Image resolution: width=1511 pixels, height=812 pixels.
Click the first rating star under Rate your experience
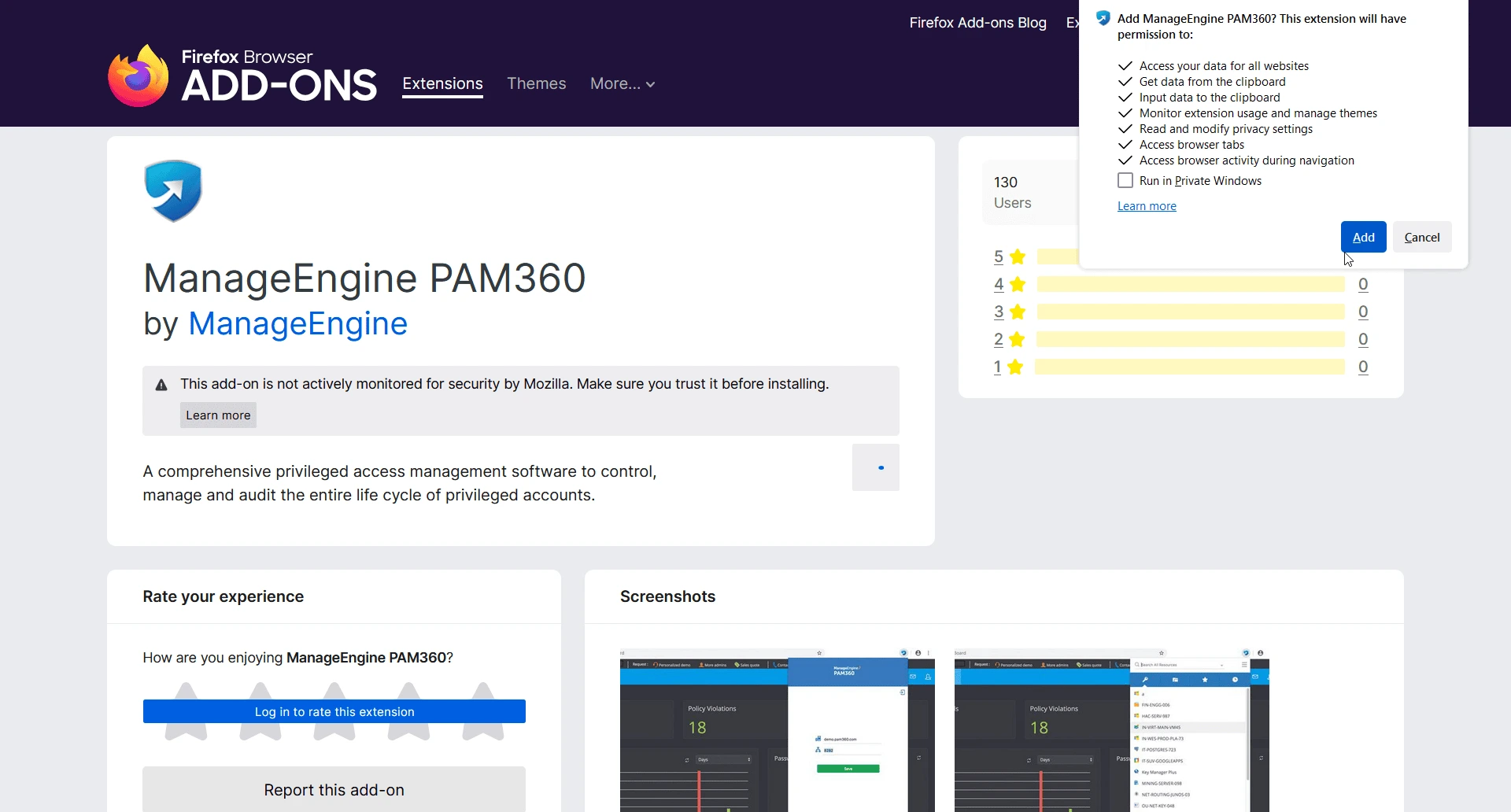[x=187, y=711]
